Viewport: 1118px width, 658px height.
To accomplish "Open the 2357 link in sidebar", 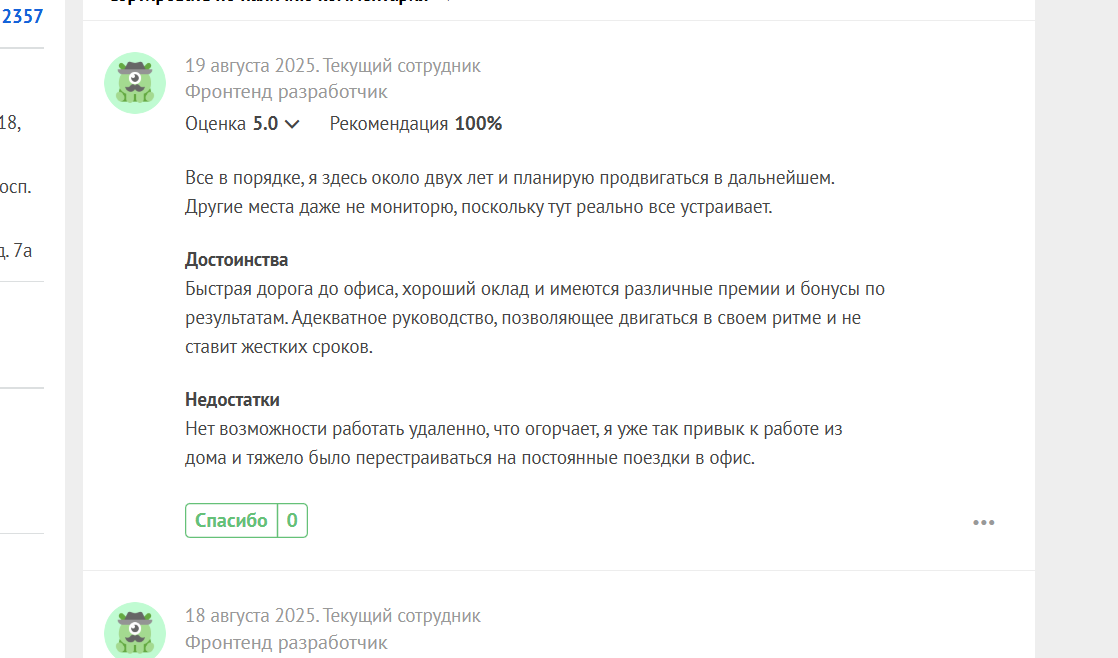I will [x=22, y=16].
